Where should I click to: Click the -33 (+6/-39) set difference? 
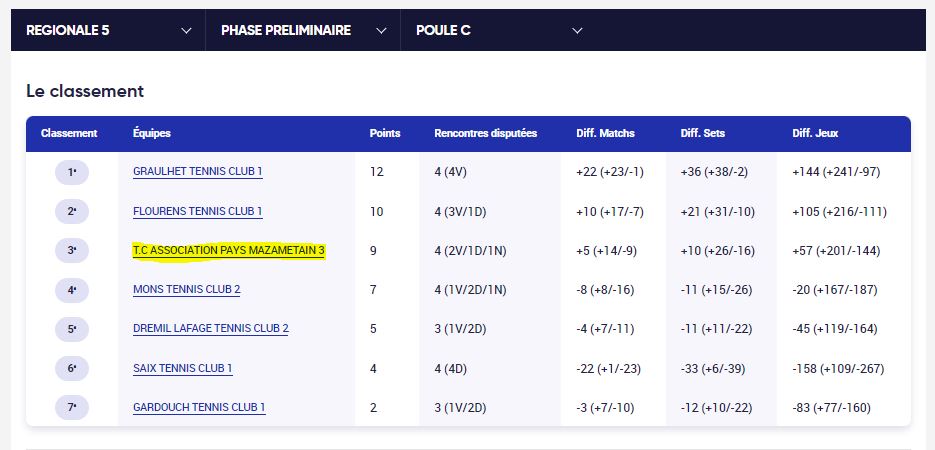tap(713, 369)
